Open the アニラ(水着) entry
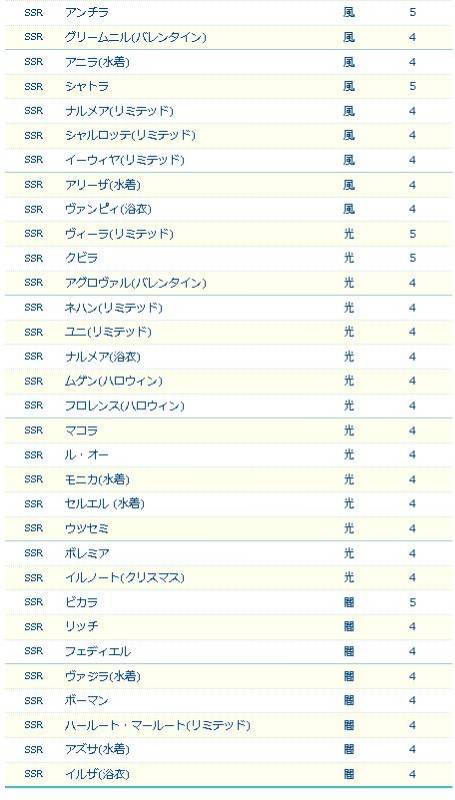455x800 pixels. tap(97, 62)
